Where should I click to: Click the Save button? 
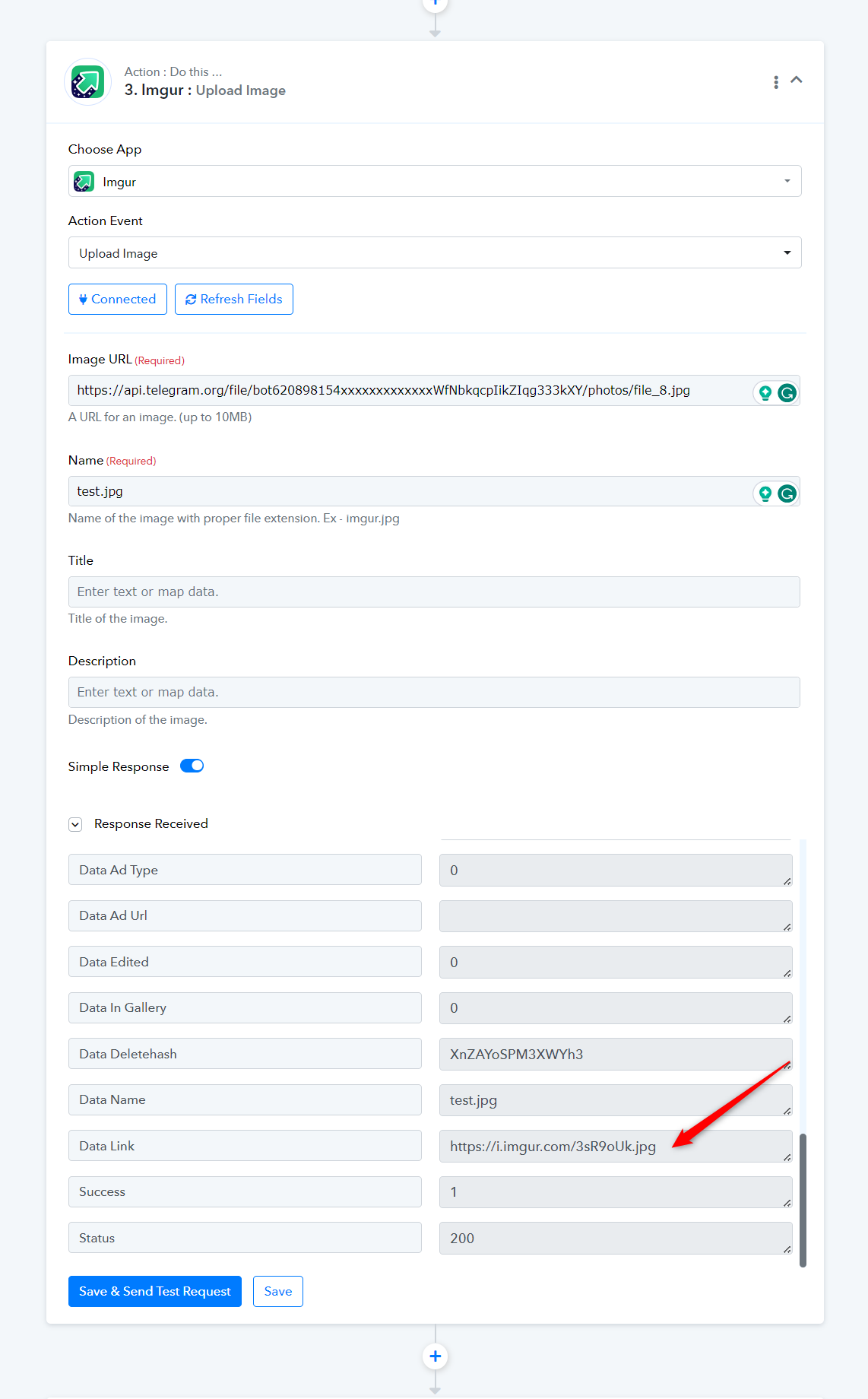click(x=278, y=1291)
